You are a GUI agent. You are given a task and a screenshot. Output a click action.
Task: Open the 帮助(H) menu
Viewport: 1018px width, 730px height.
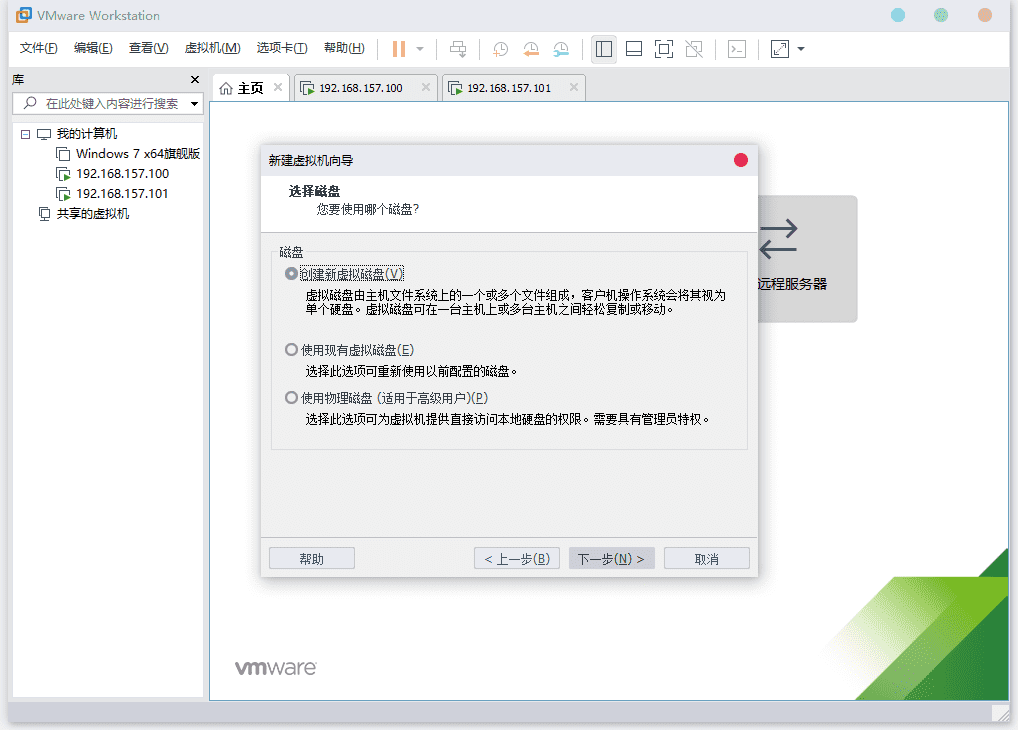point(344,48)
